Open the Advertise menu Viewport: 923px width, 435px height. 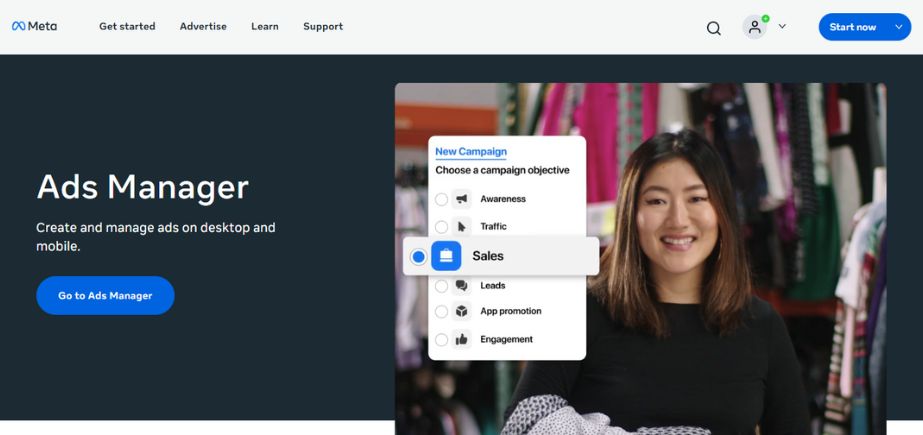pyautogui.click(x=203, y=26)
